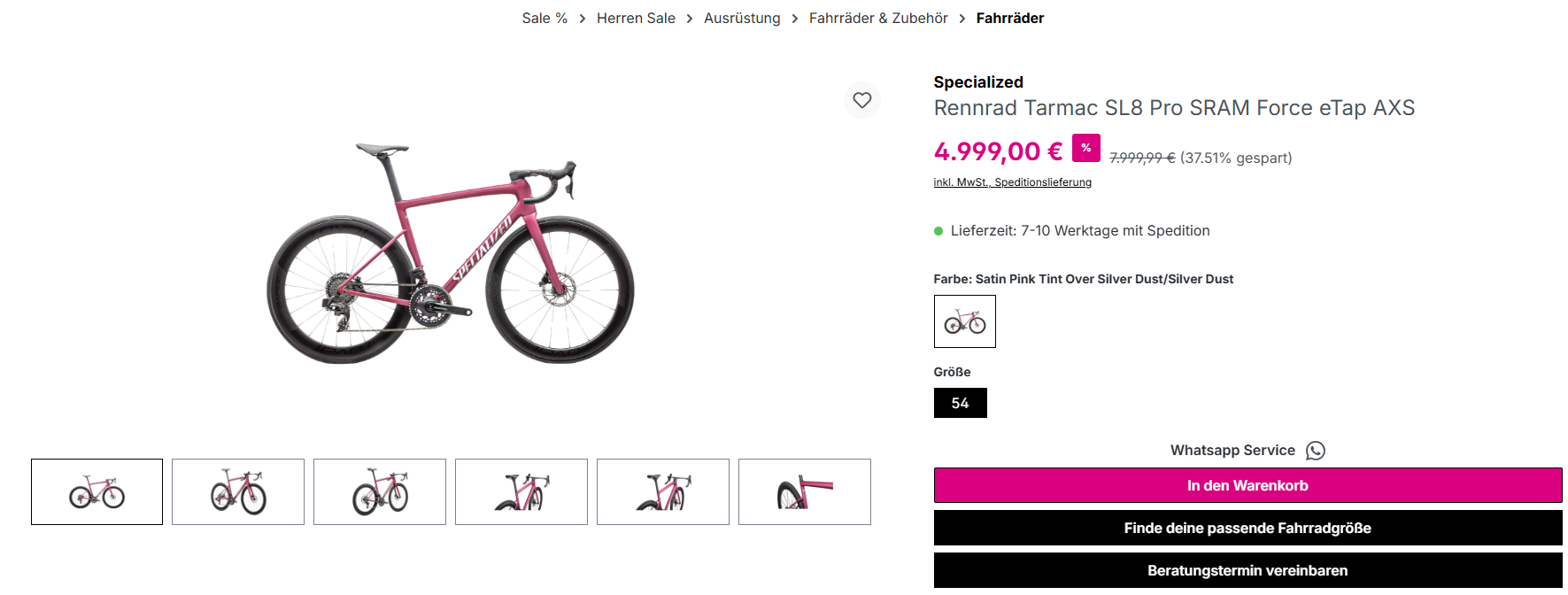Open the Ausrüstung breadcrumb

(x=742, y=19)
